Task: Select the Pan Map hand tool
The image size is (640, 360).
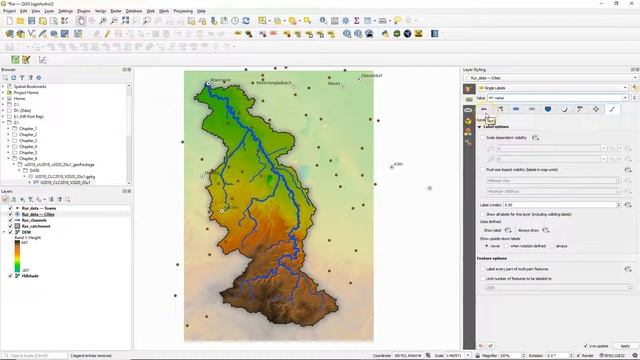Action: point(81,21)
